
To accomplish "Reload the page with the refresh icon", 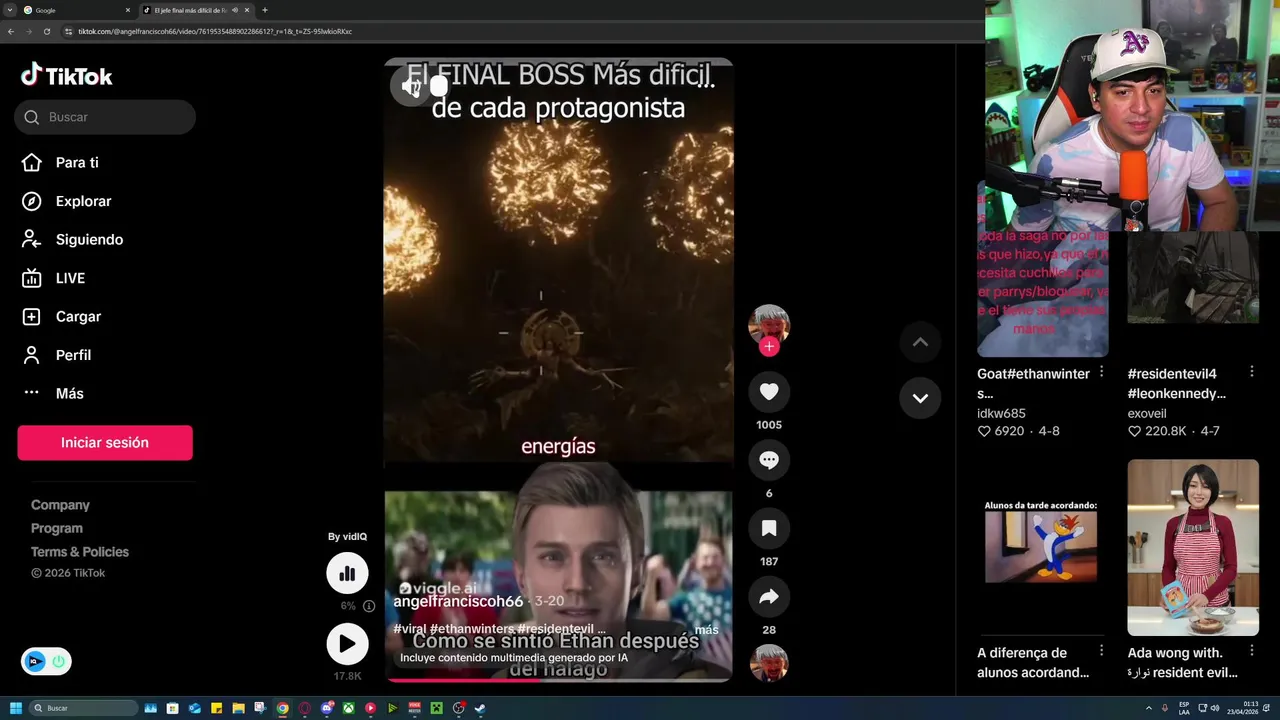I will click(46, 31).
